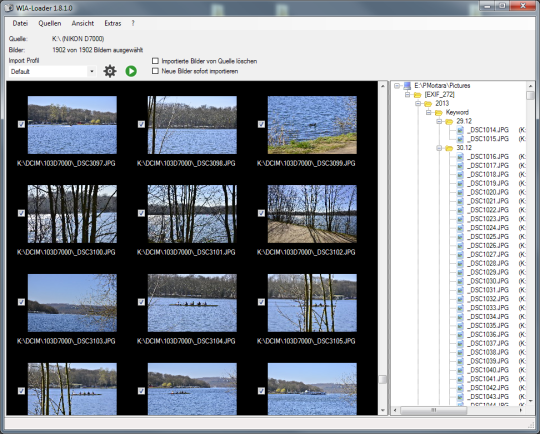Open the Quellen menu

50,23
